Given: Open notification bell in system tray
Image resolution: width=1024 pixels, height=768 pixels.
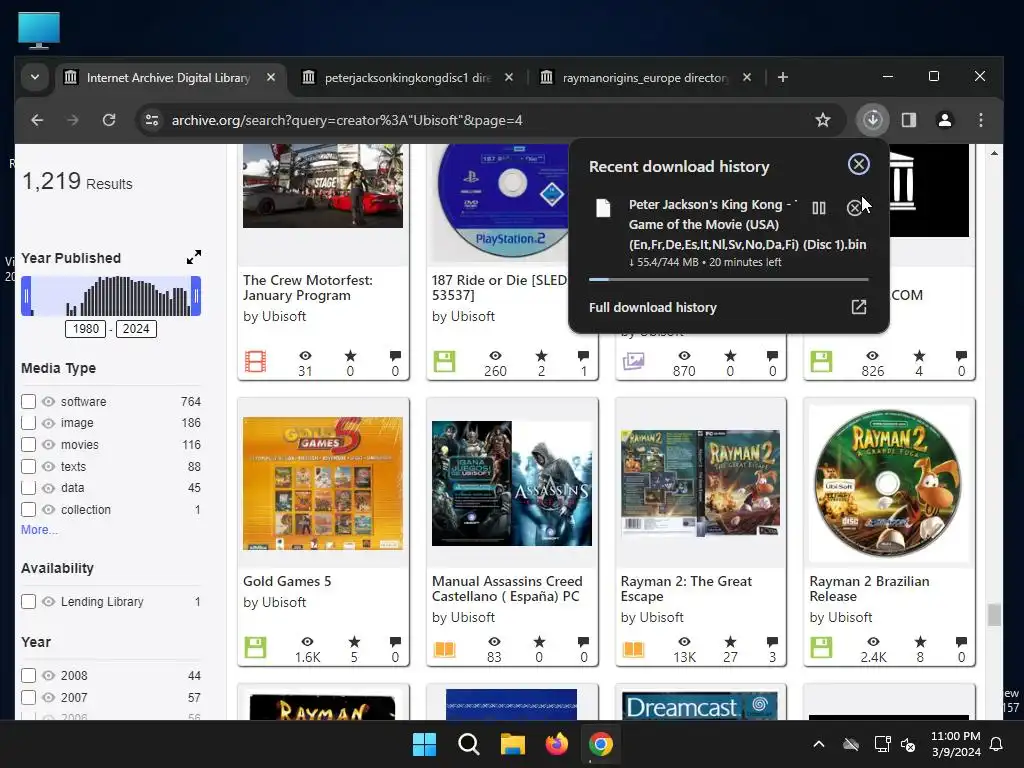Looking at the screenshot, I should (x=997, y=744).
